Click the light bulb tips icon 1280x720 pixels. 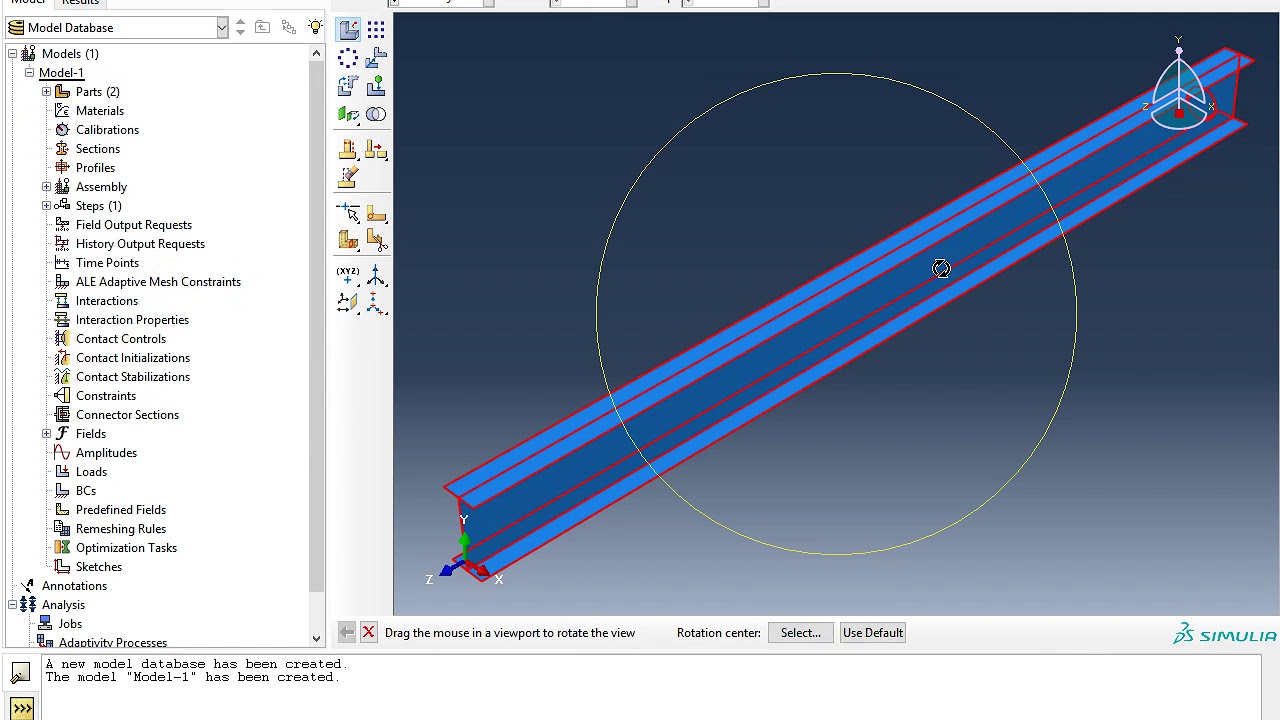tap(315, 27)
